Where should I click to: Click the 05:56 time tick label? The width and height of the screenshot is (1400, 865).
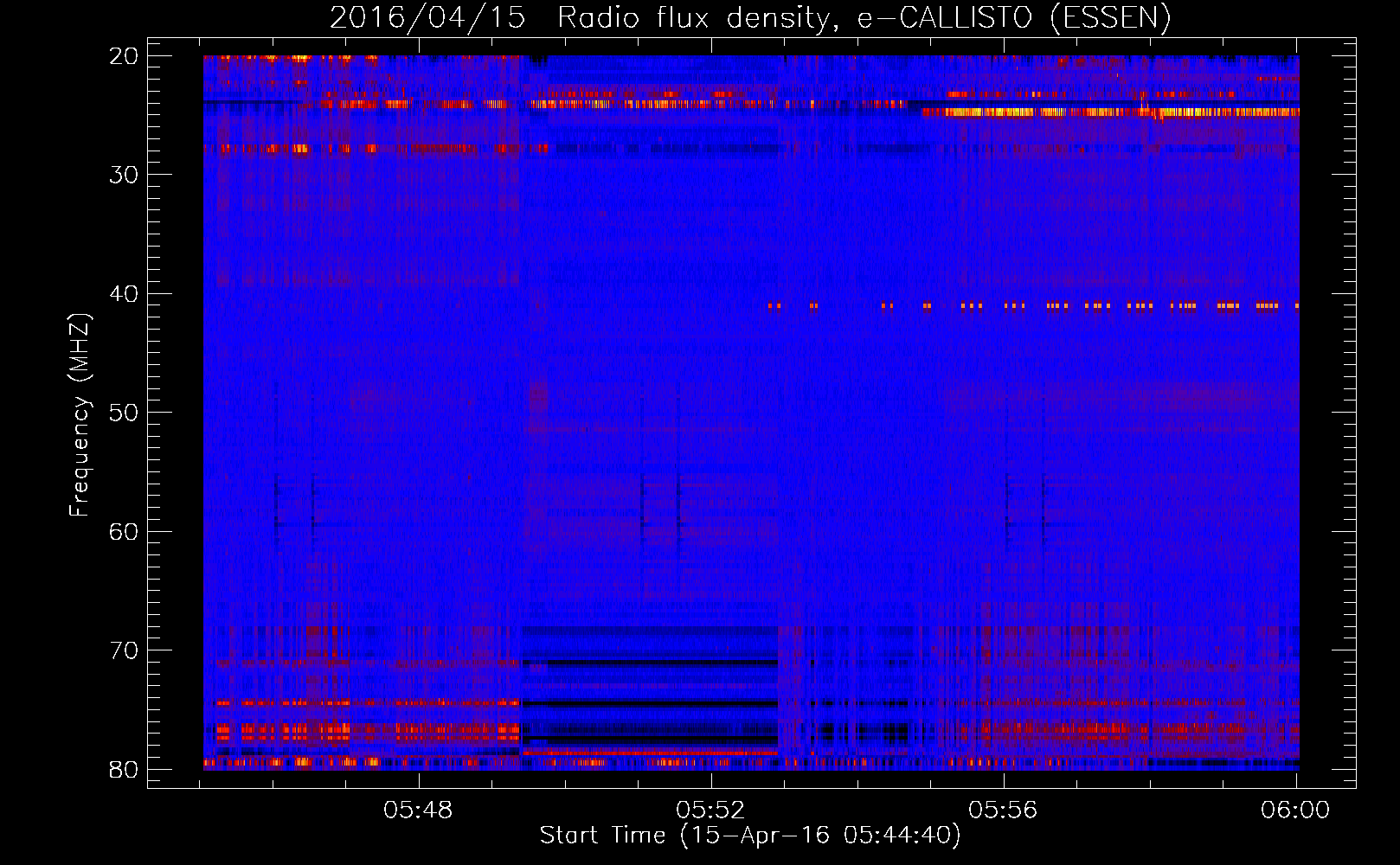click(1004, 811)
